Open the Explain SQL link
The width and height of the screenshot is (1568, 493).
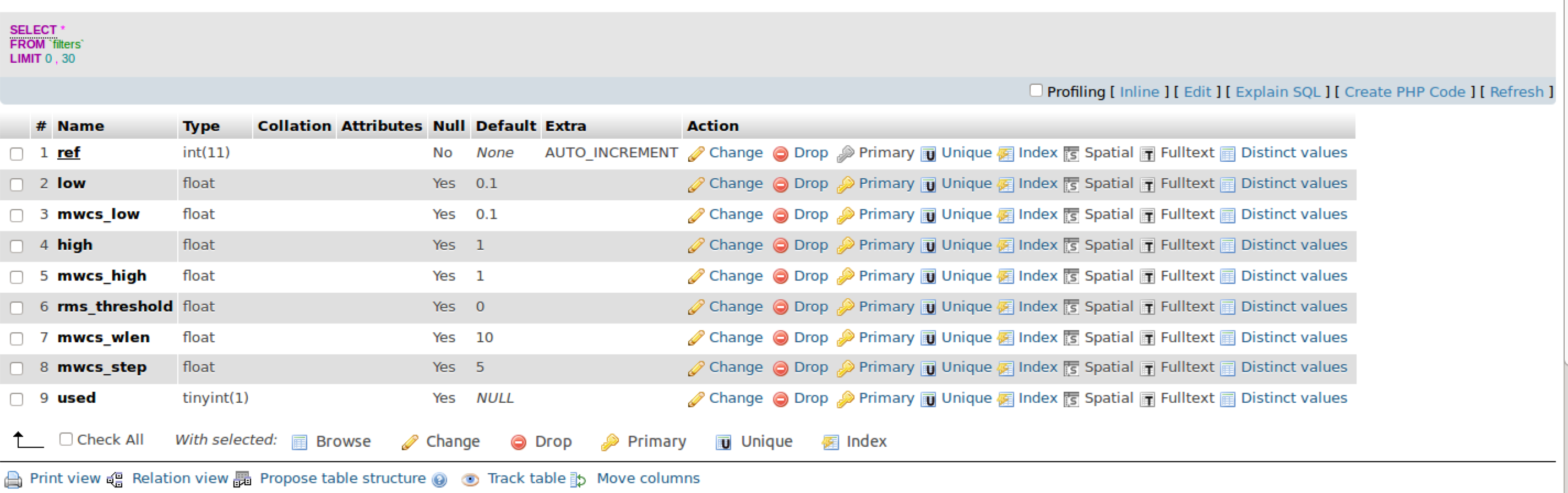click(1277, 92)
